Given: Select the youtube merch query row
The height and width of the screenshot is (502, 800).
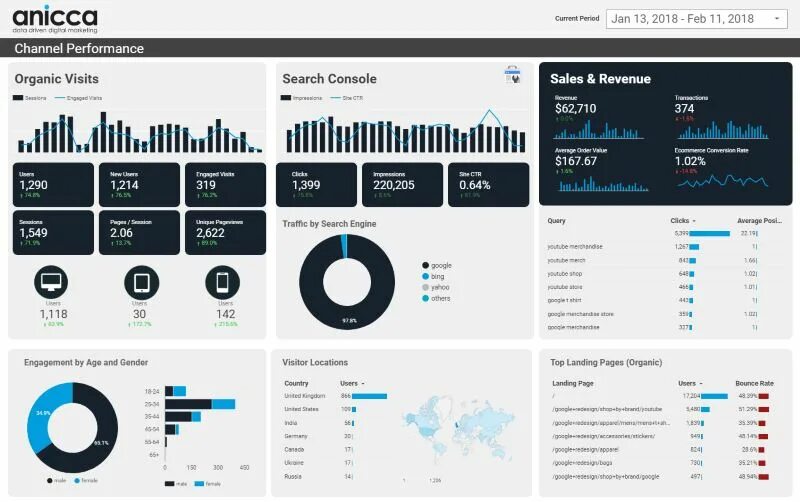Looking at the screenshot, I should point(665,260).
